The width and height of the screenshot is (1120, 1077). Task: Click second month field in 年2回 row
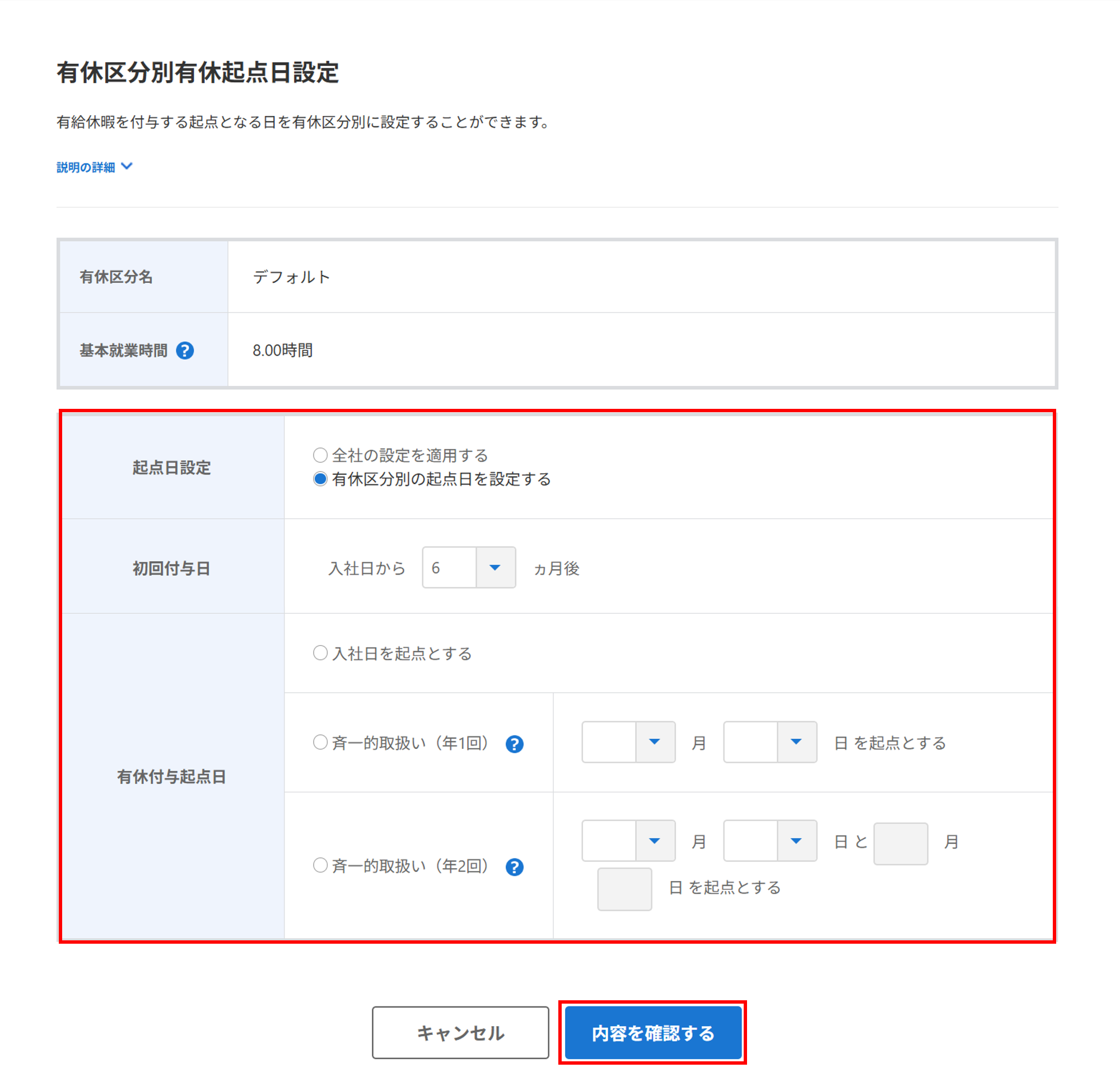tap(900, 843)
